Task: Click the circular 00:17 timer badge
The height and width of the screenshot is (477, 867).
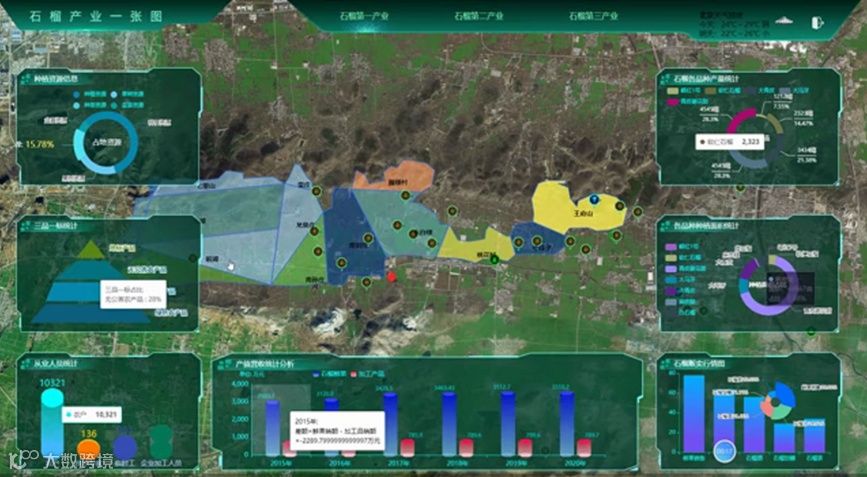Action: 724,451
